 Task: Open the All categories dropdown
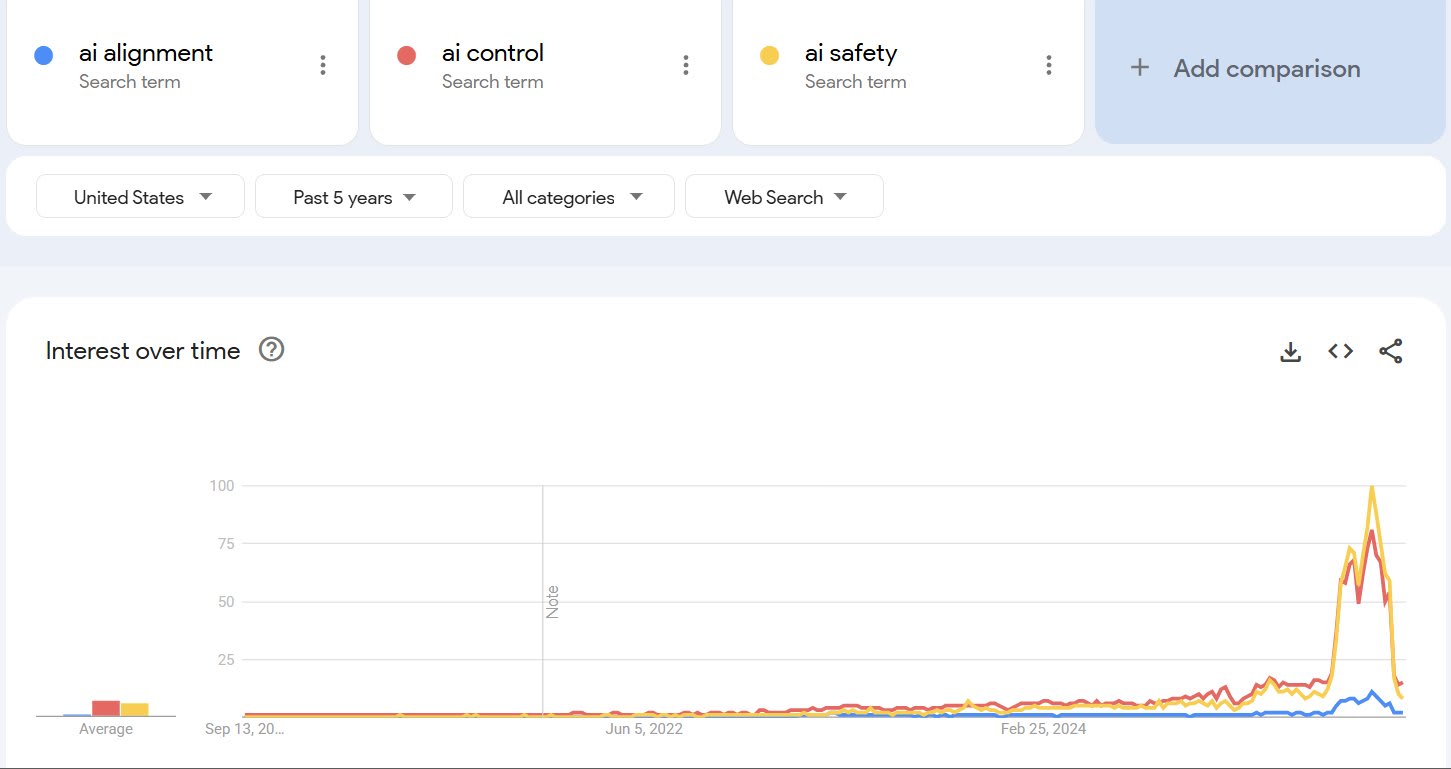569,197
